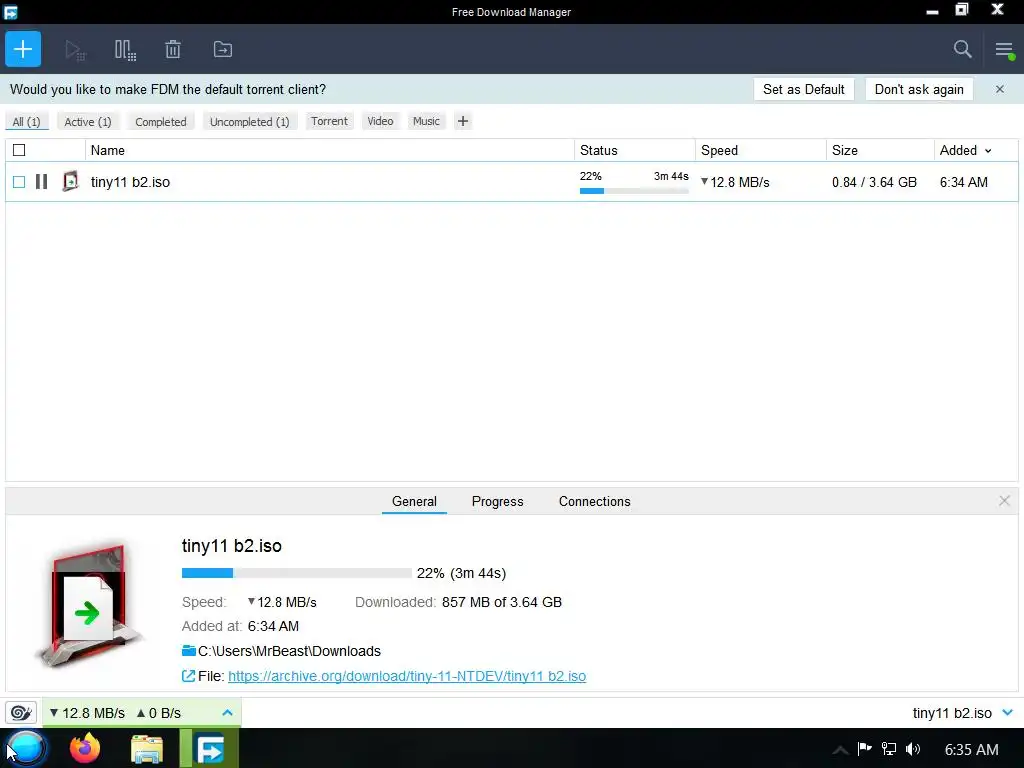Open the hamburger main menu

pyautogui.click(x=1004, y=50)
